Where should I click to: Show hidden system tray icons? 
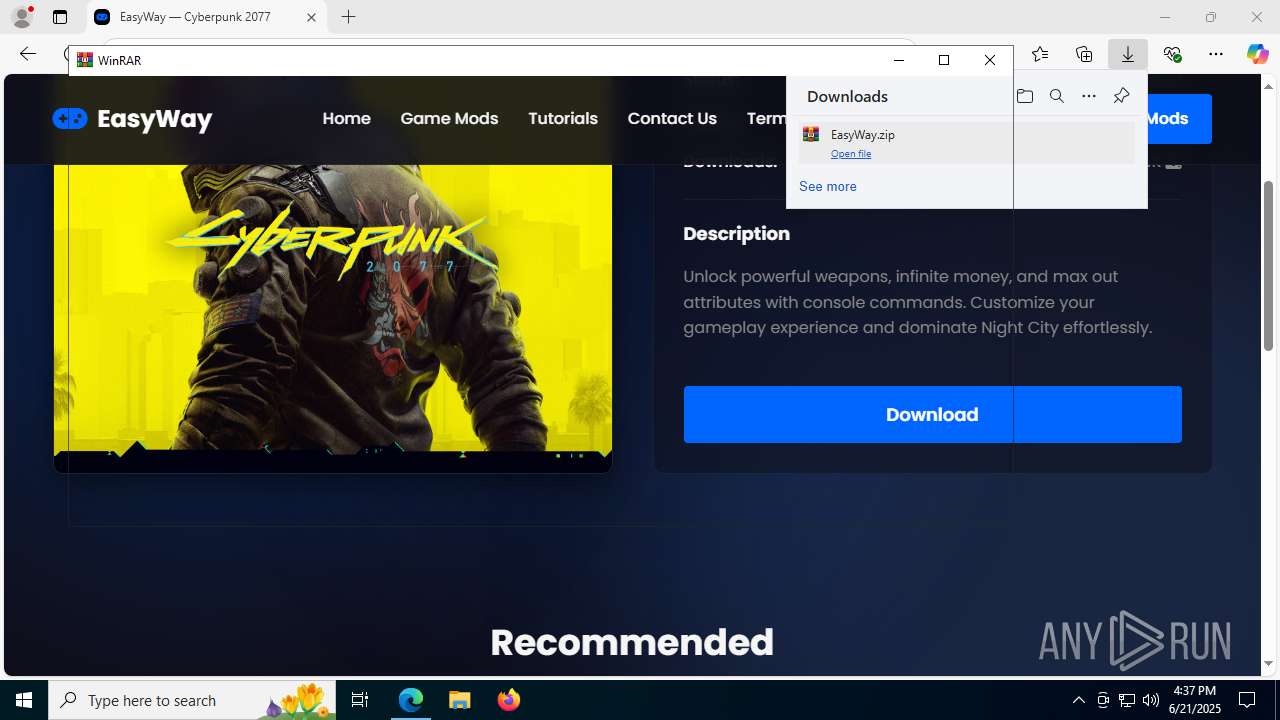(x=1078, y=700)
